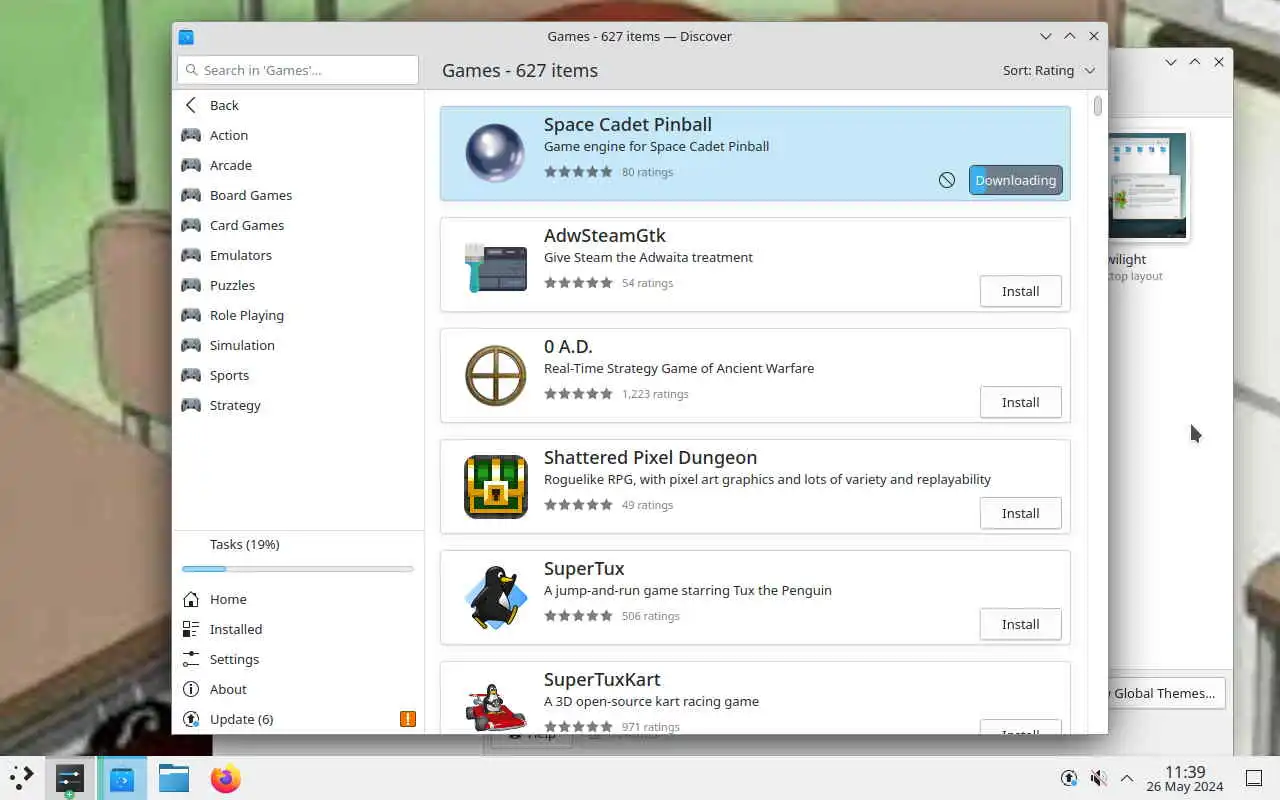Click the gamepad icon beside Board Games
This screenshot has width=1280, height=800.
point(190,195)
